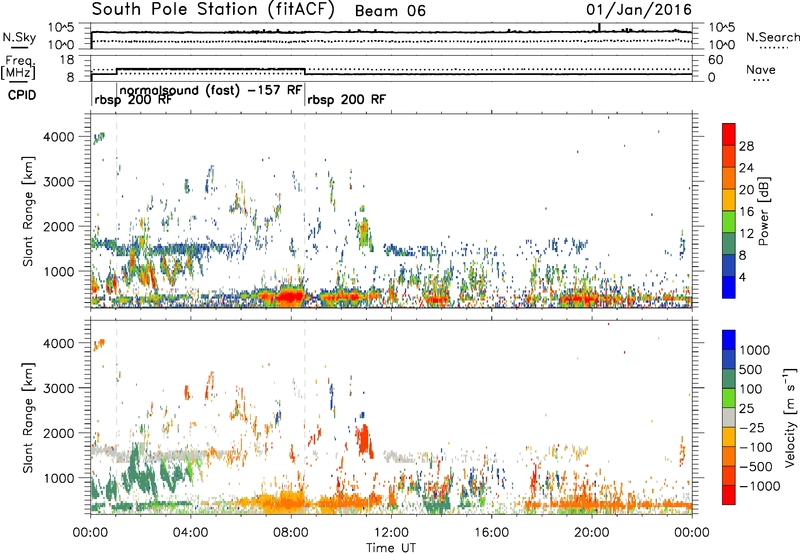Image resolution: width=800 pixels, height=554 pixels.
Task: Click the "-500" label on the Velocity colorbar
Action: pyautogui.click(x=756, y=467)
